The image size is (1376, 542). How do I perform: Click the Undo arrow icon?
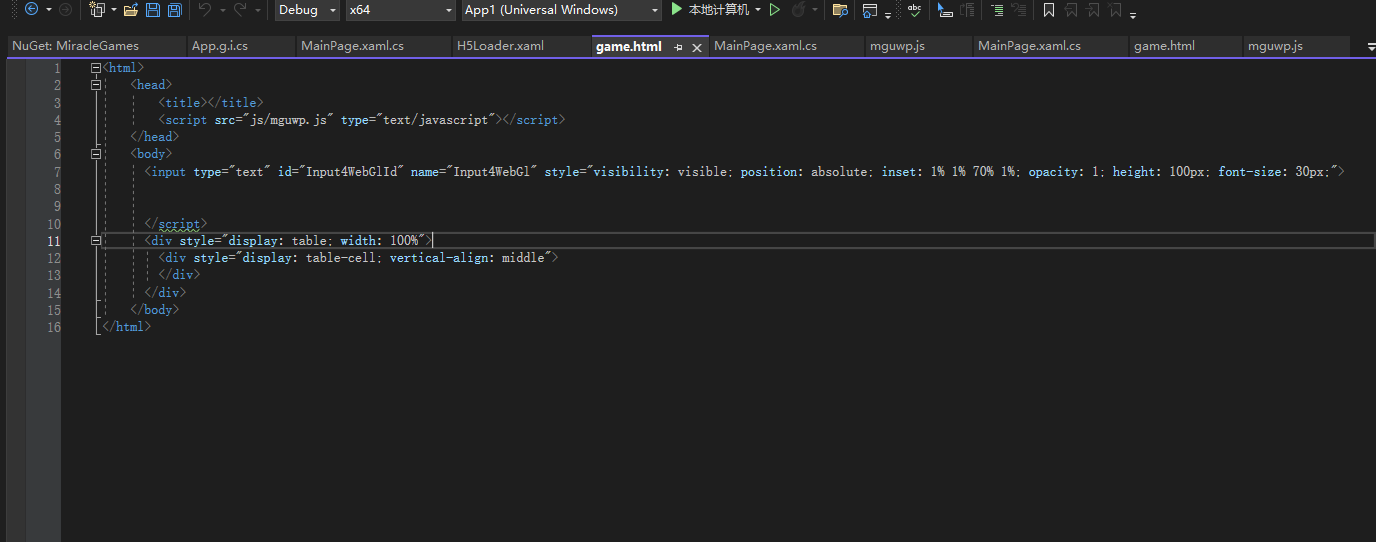tap(205, 10)
